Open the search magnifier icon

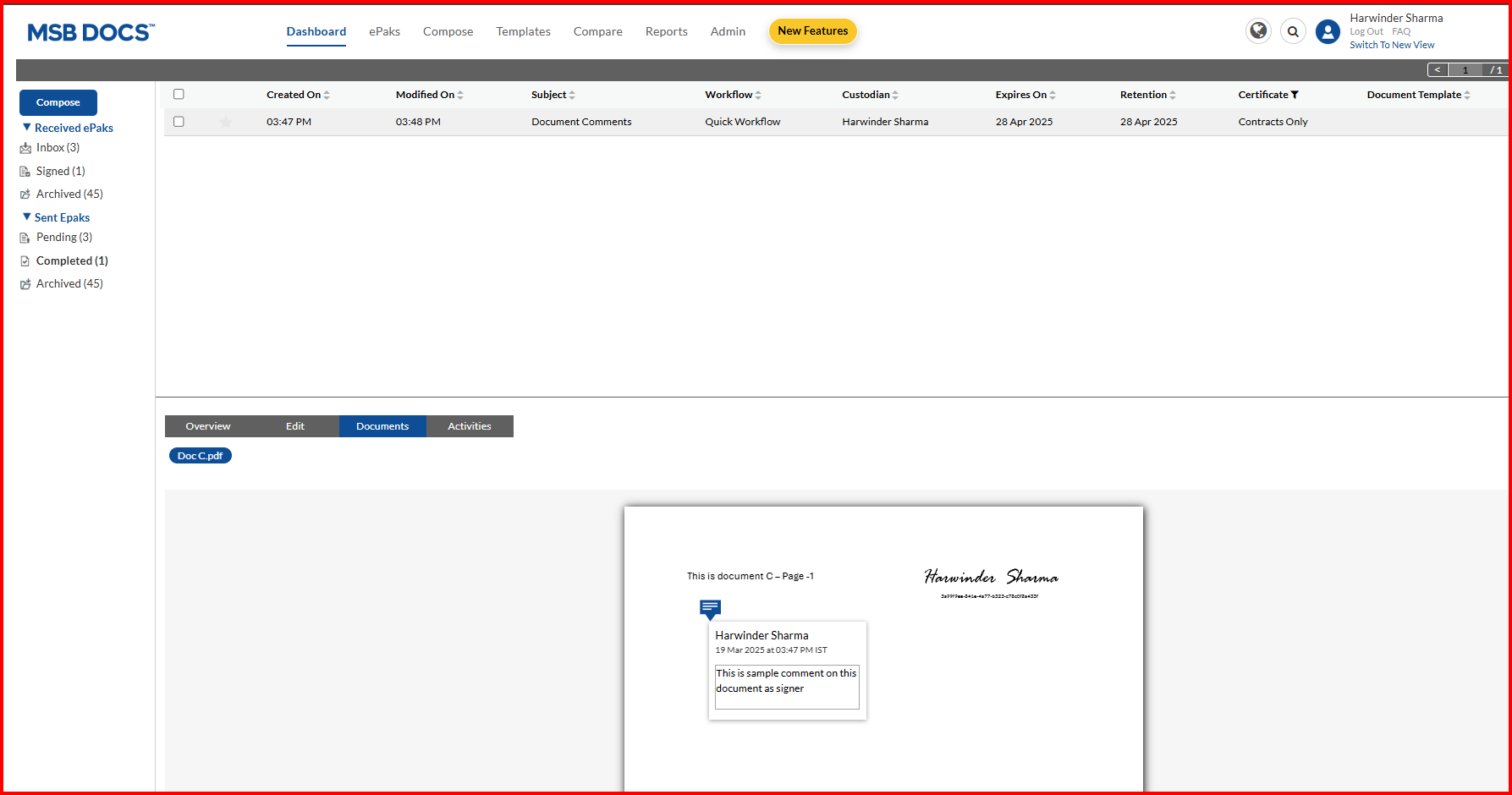[1293, 32]
